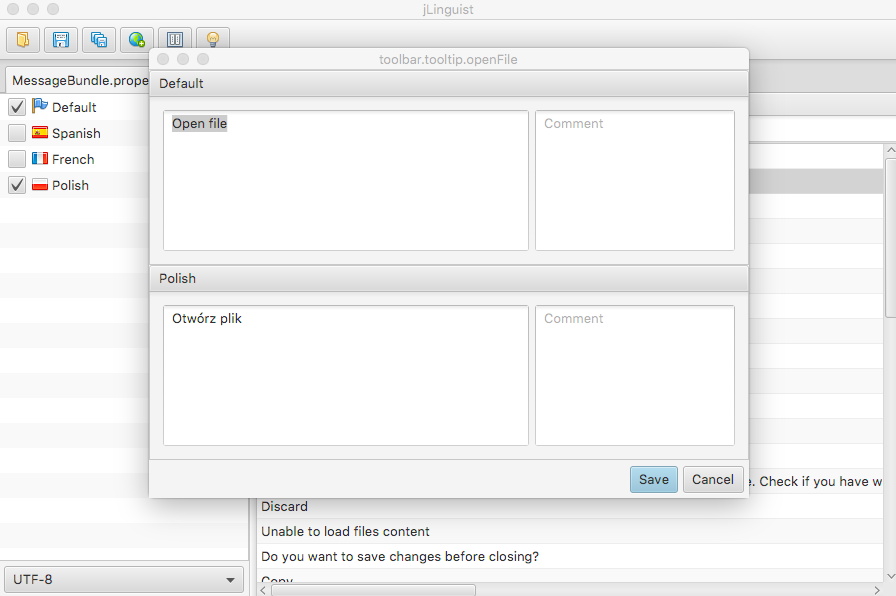Click the Default section header in dialog
The height and width of the screenshot is (596, 896).
pyautogui.click(x=449, y=84)
